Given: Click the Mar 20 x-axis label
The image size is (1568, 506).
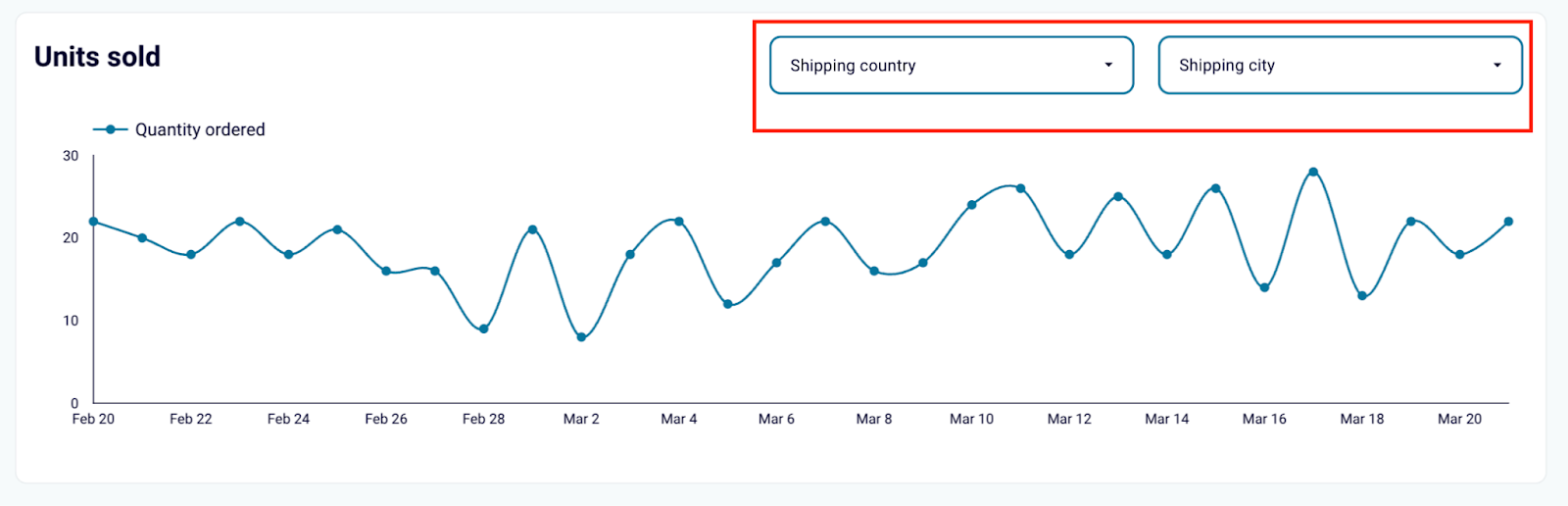Looking at the screenshot, I should point(1459,419).
